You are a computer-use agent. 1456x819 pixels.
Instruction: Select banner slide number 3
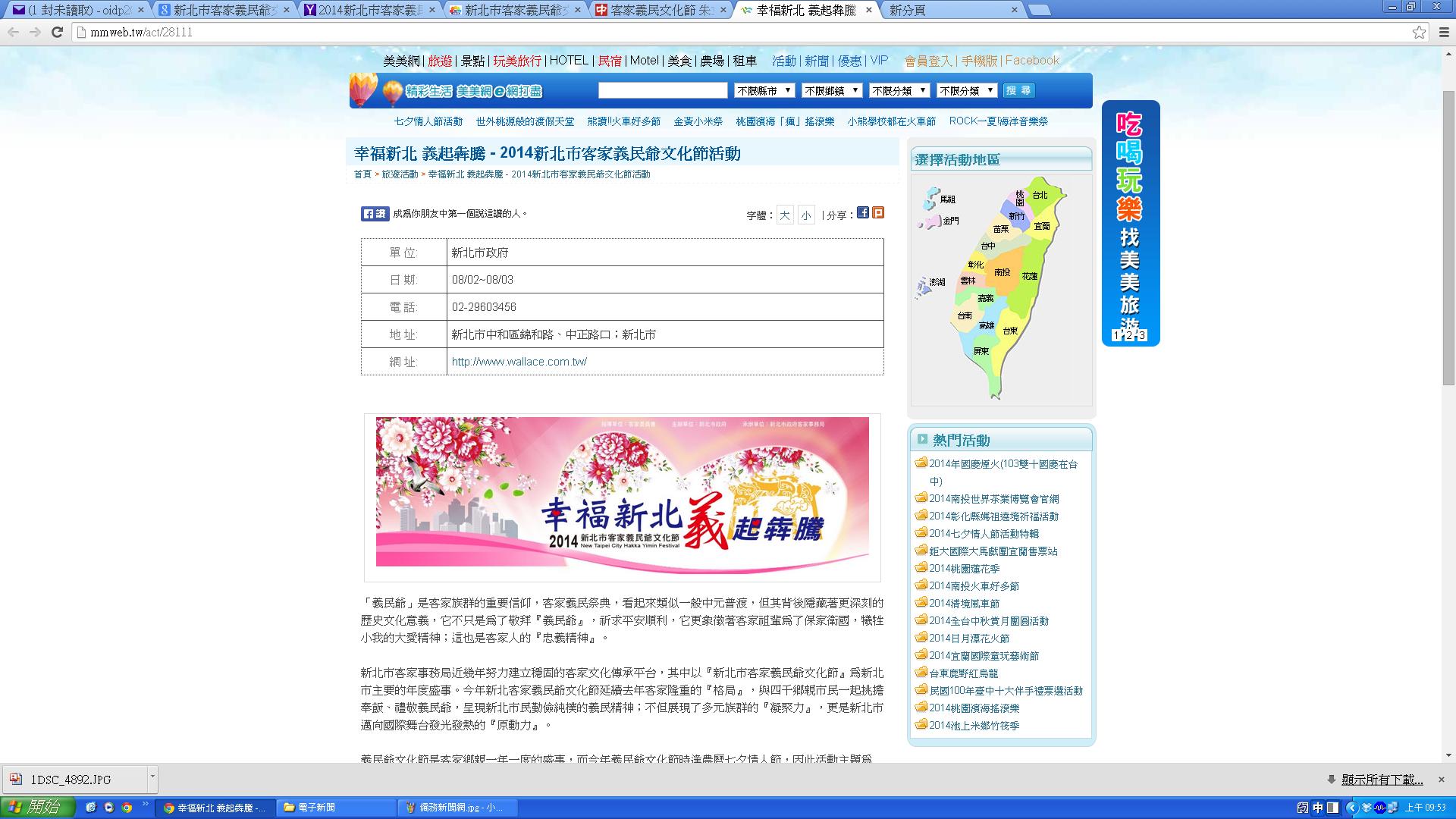tap(1141, 335)
